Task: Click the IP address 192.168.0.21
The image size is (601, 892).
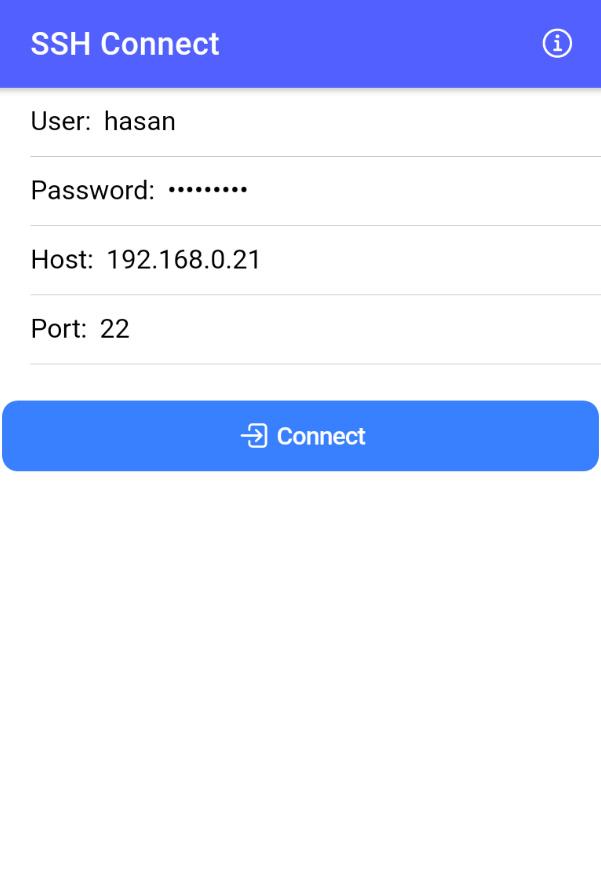Action: pyautogui.click(x=183, y=259)
